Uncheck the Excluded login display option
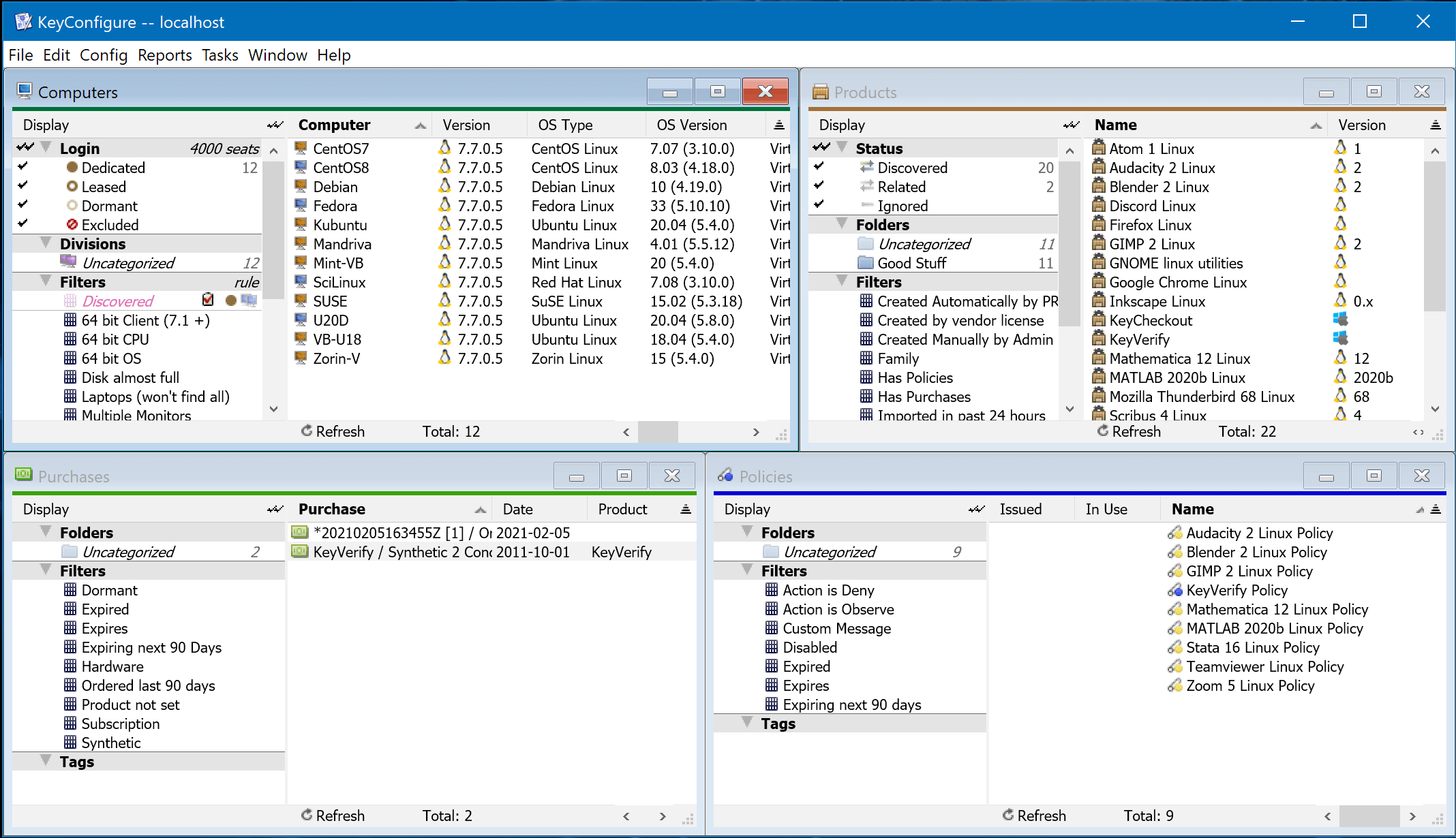Image resolution: width=1456 pixels, height=838 pixels. pos(22,225)
